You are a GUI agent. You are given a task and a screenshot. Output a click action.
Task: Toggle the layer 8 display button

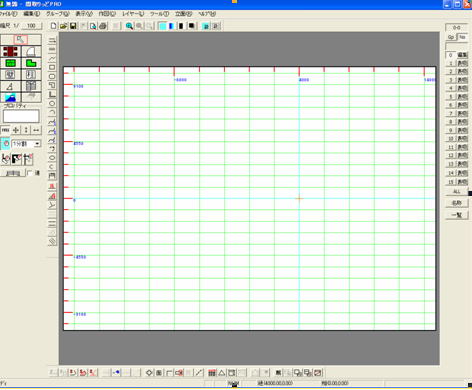[462, 122]
